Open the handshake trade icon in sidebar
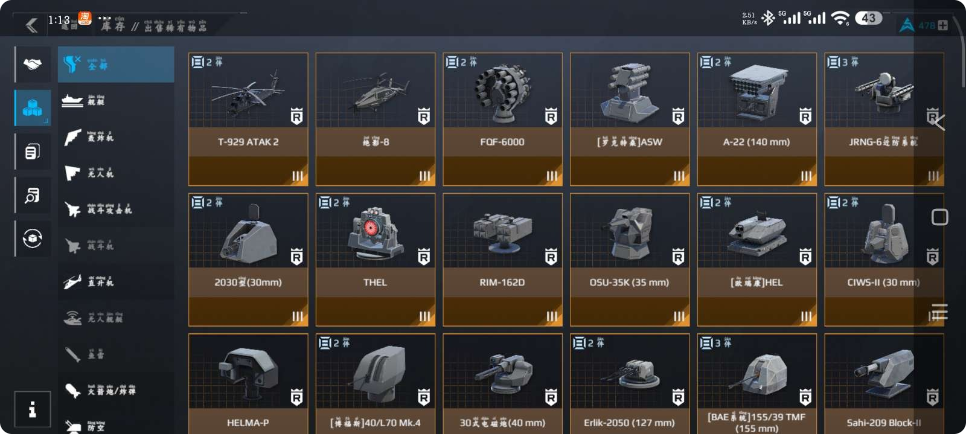 pos(33,64)
